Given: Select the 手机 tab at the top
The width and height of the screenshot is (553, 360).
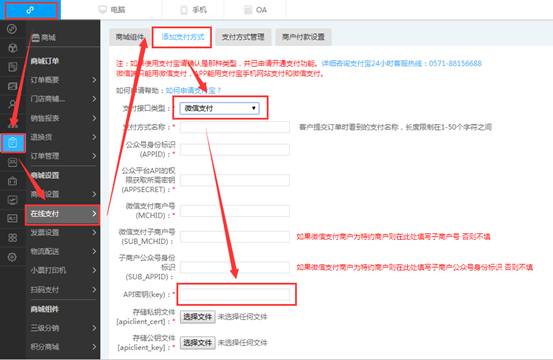Looking at the screenshot, I should [x=193, y=10].
